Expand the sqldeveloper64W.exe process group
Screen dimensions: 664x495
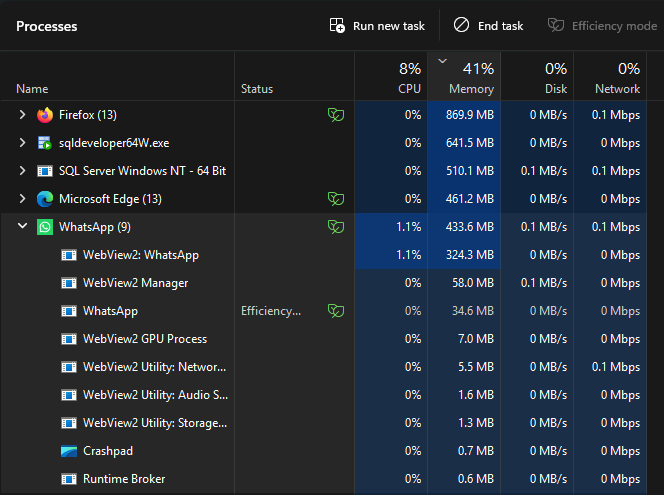tap(22, 143)
